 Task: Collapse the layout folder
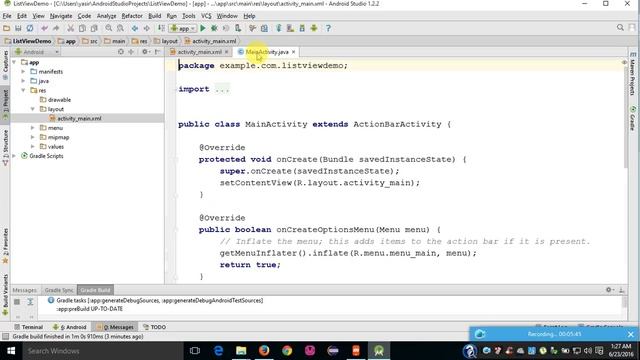33,109
